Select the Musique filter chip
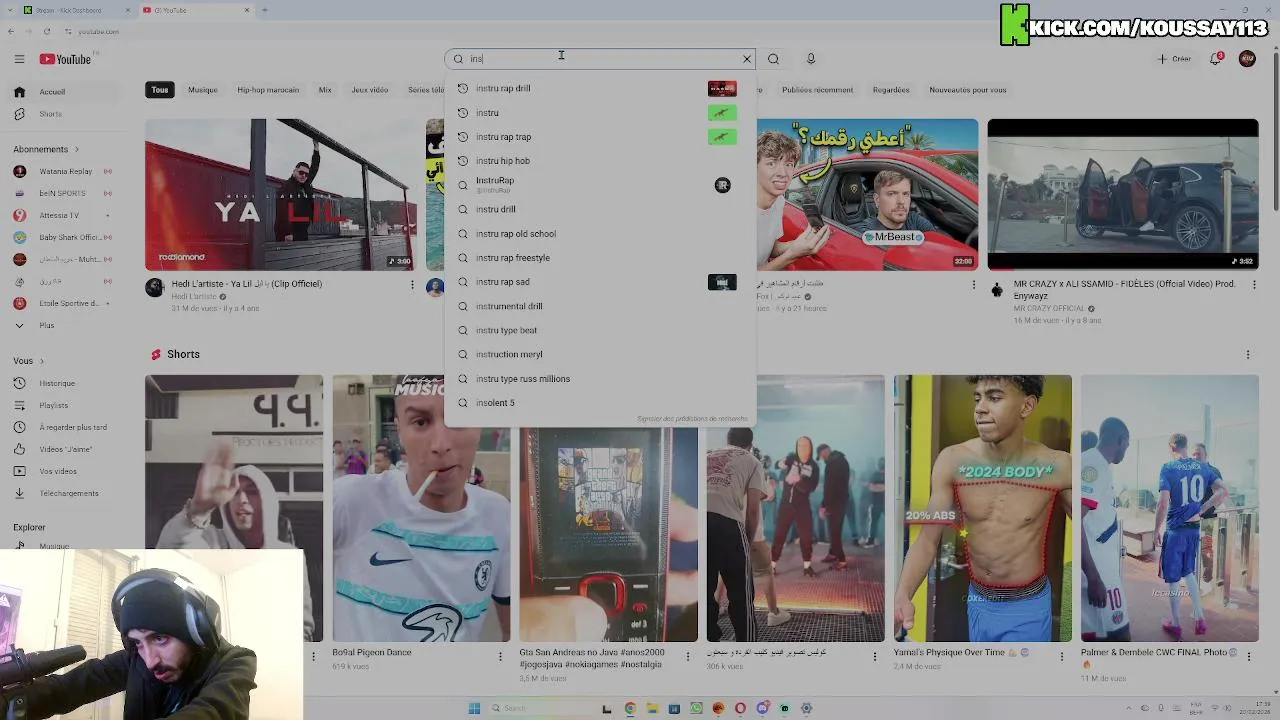Viewport: 1280px width, 720px height. point(202,90)
